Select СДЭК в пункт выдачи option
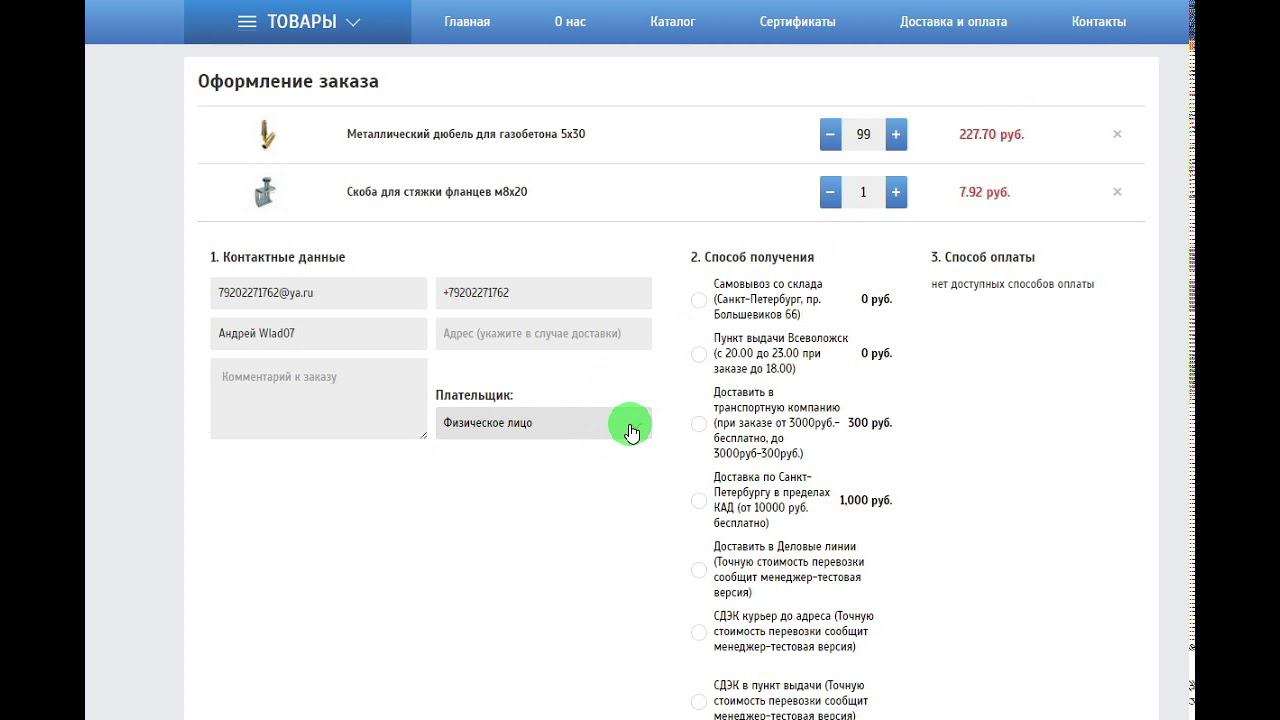The width and height of the screenshot is (1280, 720). tap(699, 702)
